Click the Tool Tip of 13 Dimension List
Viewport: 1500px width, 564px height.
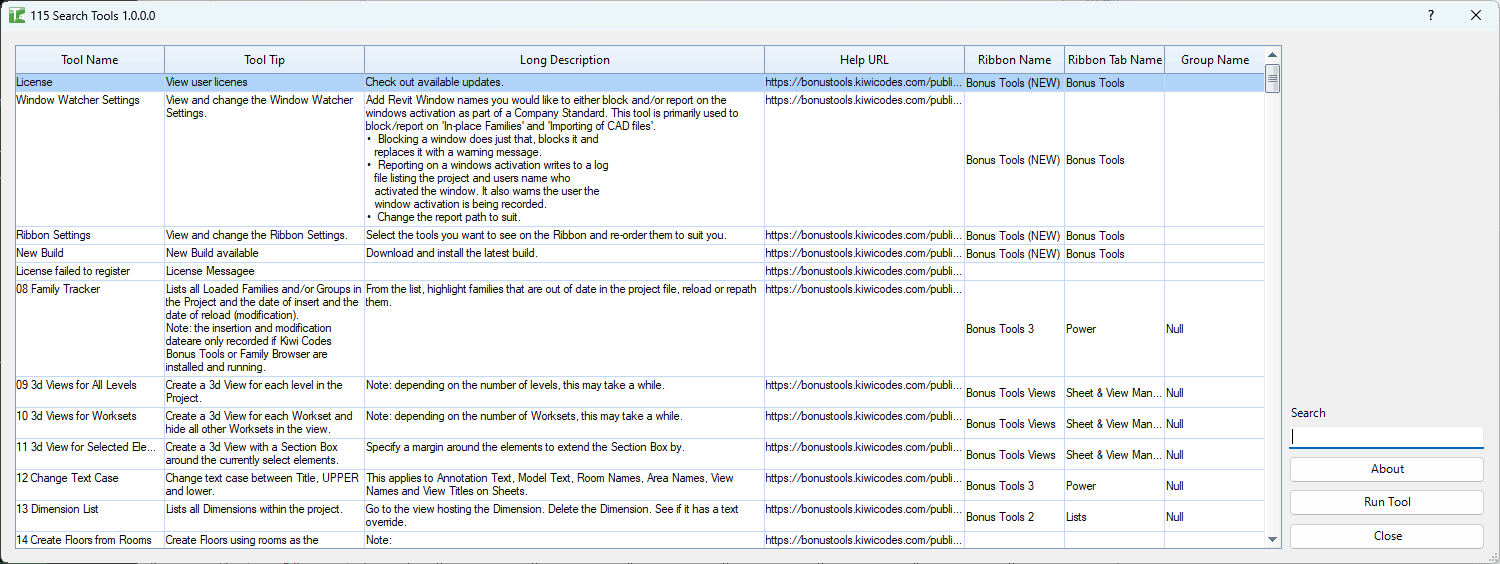click(x=265, y=516)
